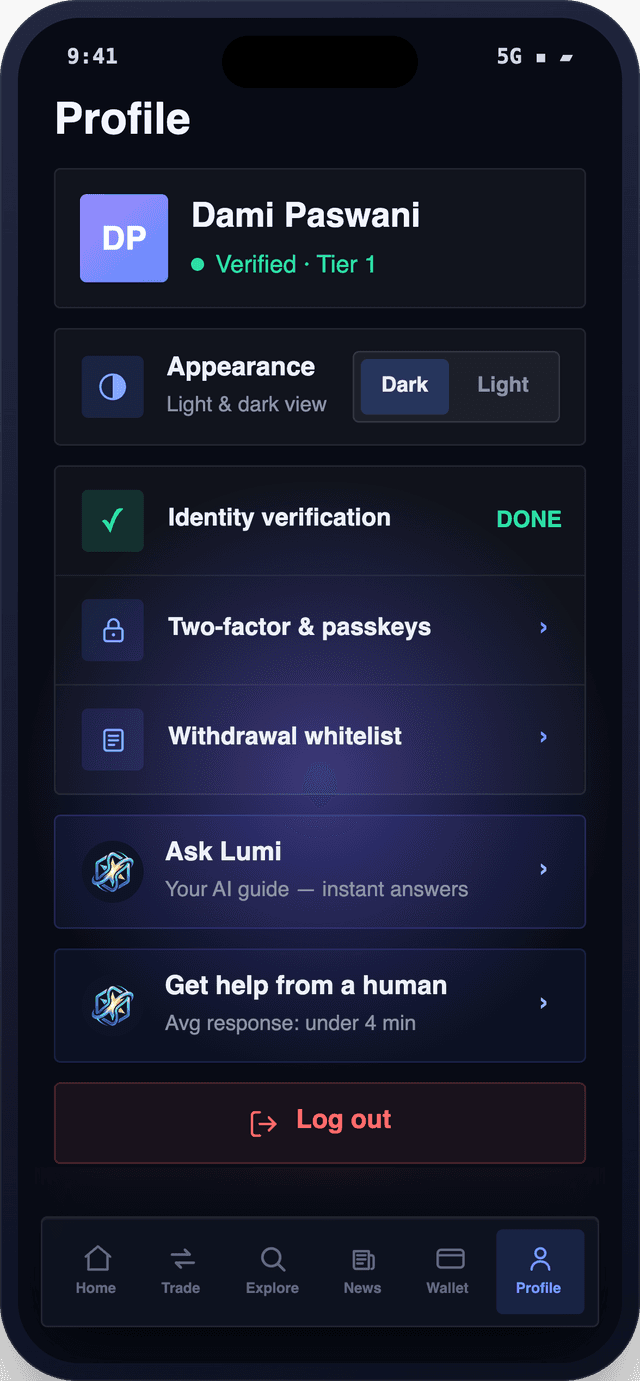Select the Dark appearance option
Viewport: 640px width, 1381px height.
pos(404,386)
